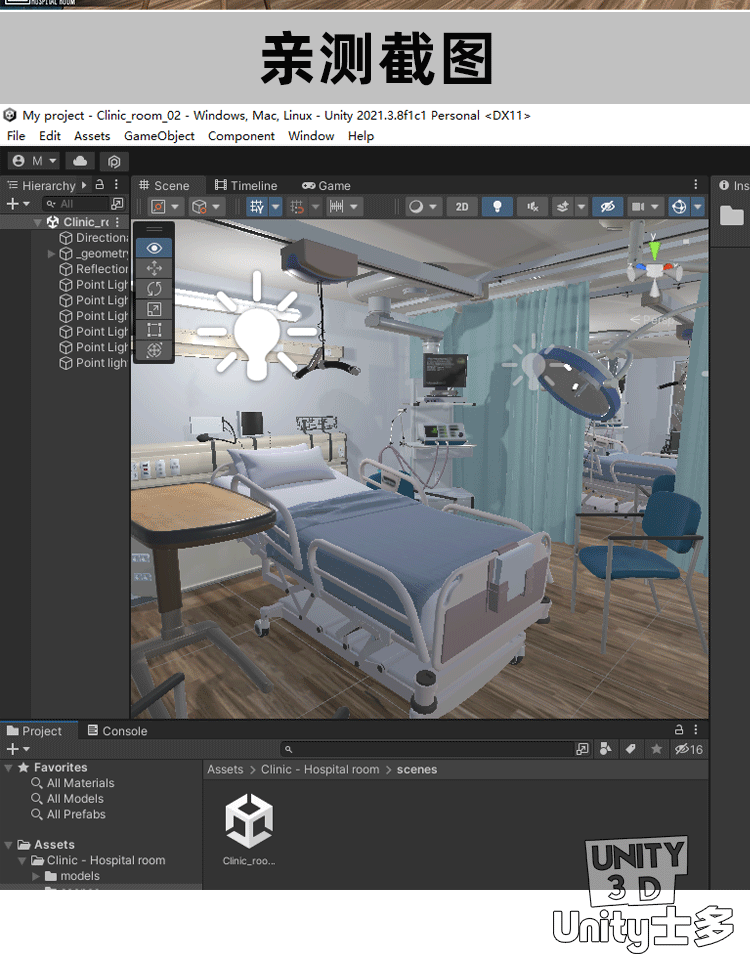Click Clinic - Hospital room breadcrumb

click(x=320, y=769)
